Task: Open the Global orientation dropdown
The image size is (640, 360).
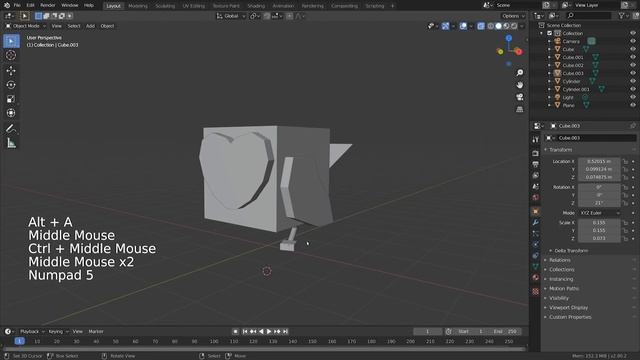Action: [231, 16]
